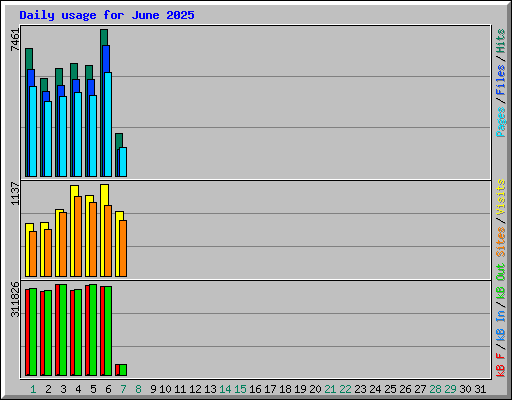Select the green kB Out bar for day 3

click(63, 330)
